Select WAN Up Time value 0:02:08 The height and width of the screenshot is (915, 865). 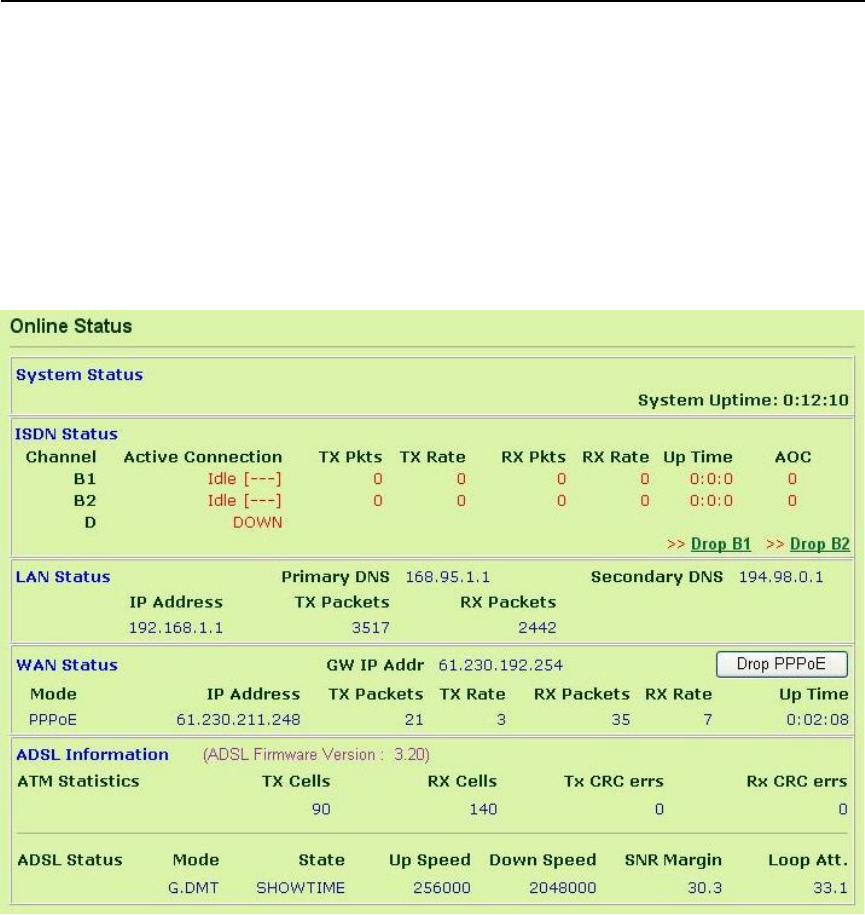click(x=817, y=720)
